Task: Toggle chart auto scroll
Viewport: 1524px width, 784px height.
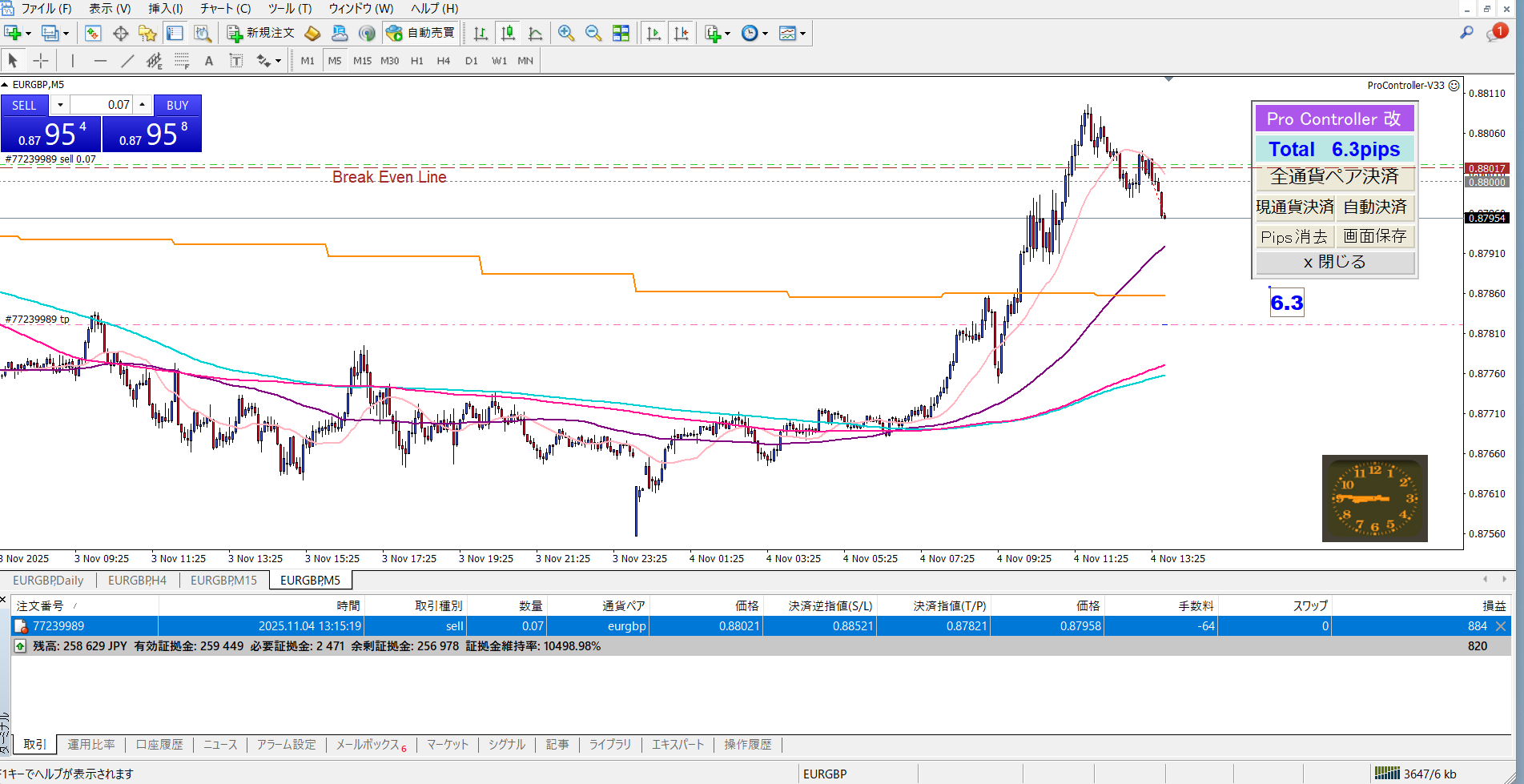Action: pyautogui.click(x=654, y=34)
